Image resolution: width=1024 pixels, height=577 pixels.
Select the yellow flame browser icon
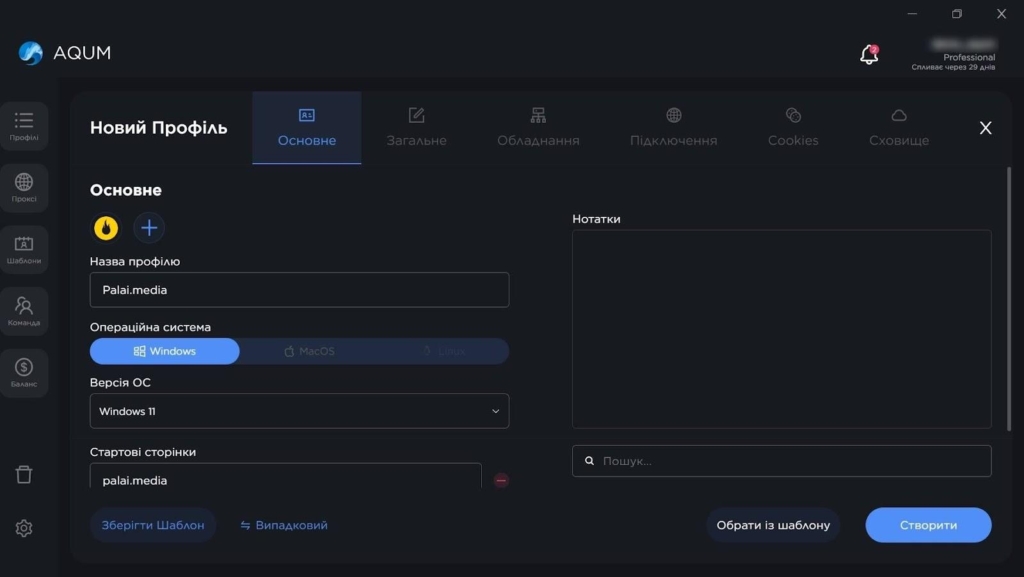coord(106,228)
